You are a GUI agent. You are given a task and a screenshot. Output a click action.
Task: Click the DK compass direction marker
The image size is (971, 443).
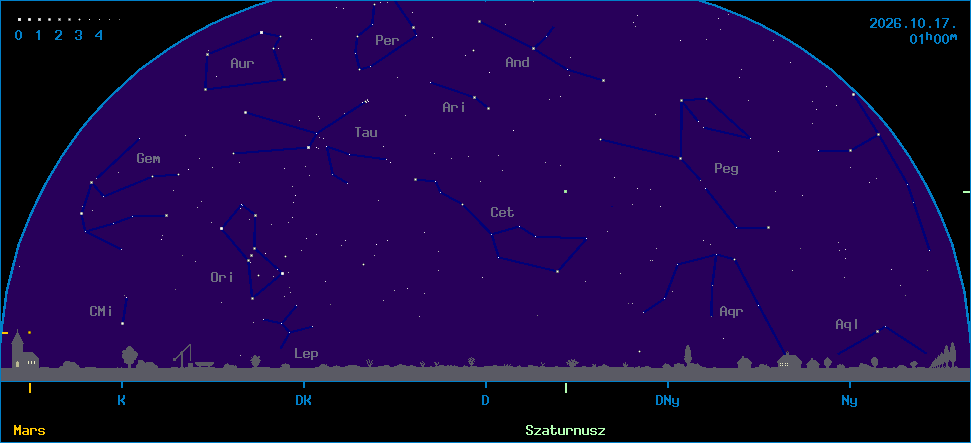[x=303, y=401]
